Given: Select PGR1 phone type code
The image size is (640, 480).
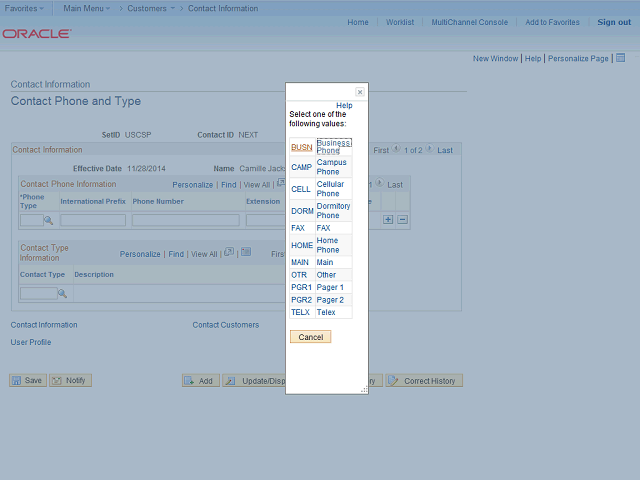Looking at the screenshot, I should tap(301, 287).
